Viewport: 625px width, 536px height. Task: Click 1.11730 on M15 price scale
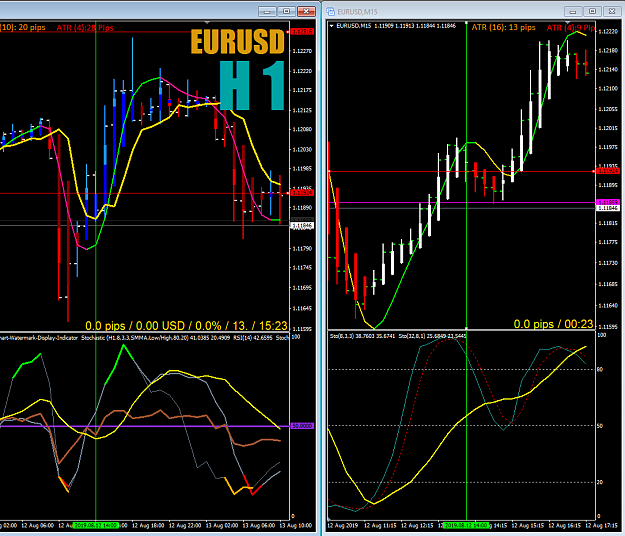coord(608,263)
